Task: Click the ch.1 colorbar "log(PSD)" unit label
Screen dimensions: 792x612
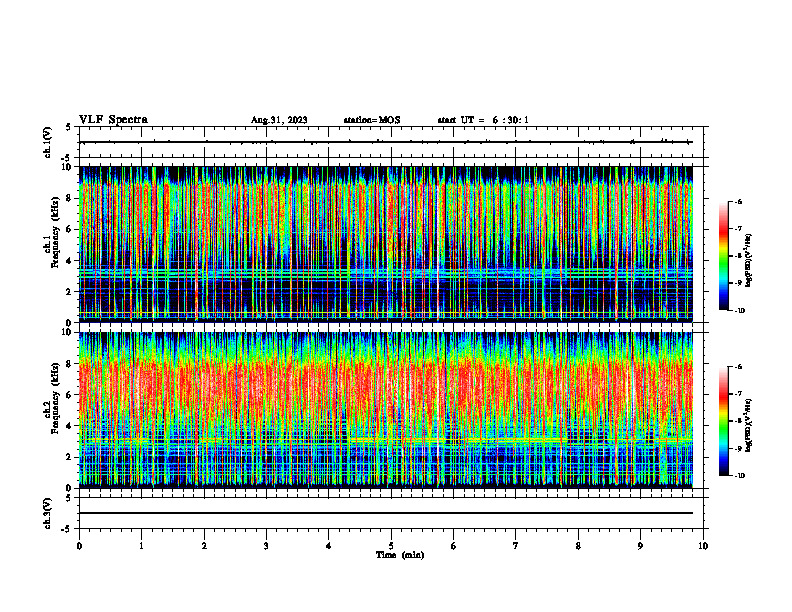Action: (x=748, y=260)
